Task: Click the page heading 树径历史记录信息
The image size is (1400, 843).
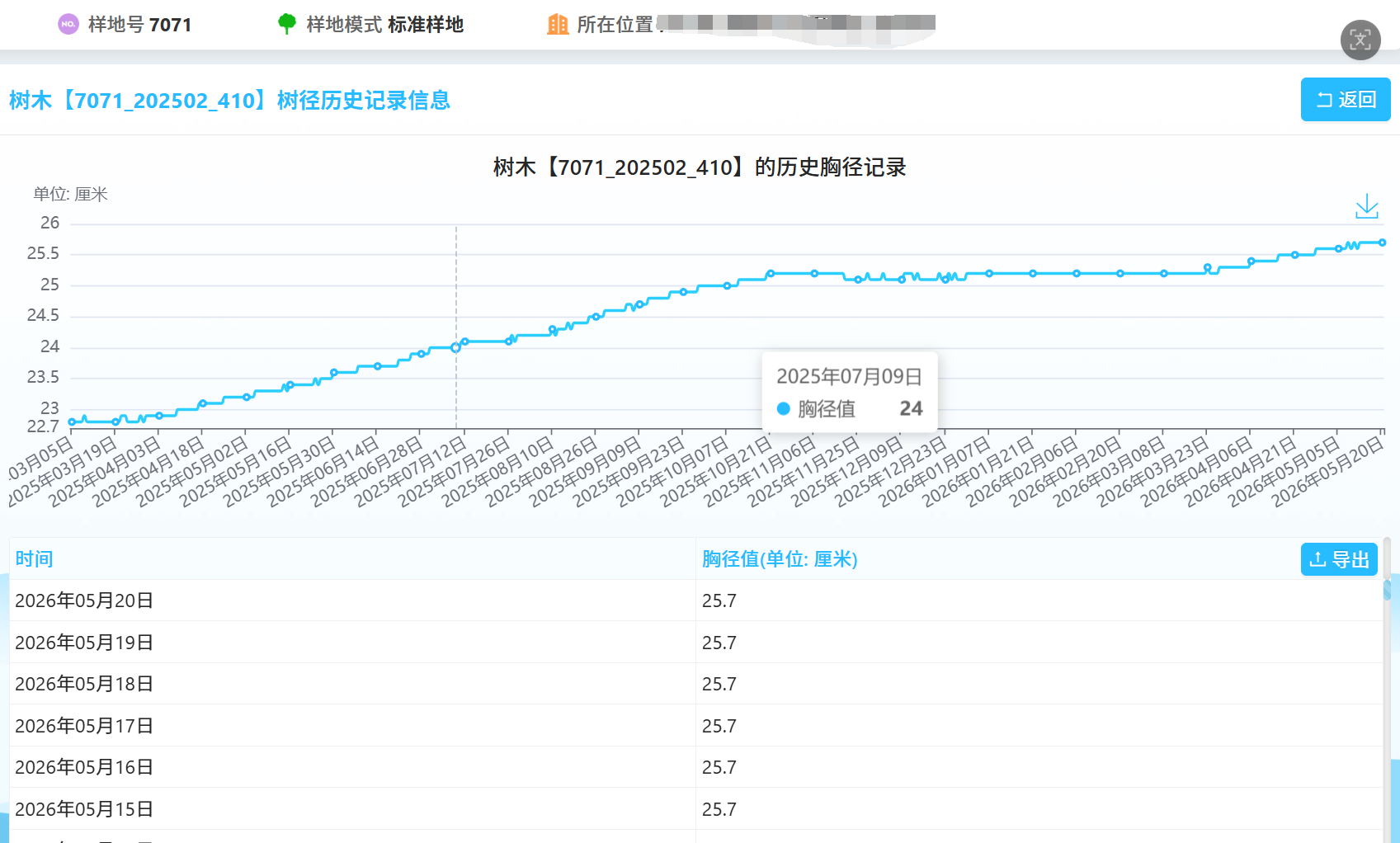Action: [229, 101]
